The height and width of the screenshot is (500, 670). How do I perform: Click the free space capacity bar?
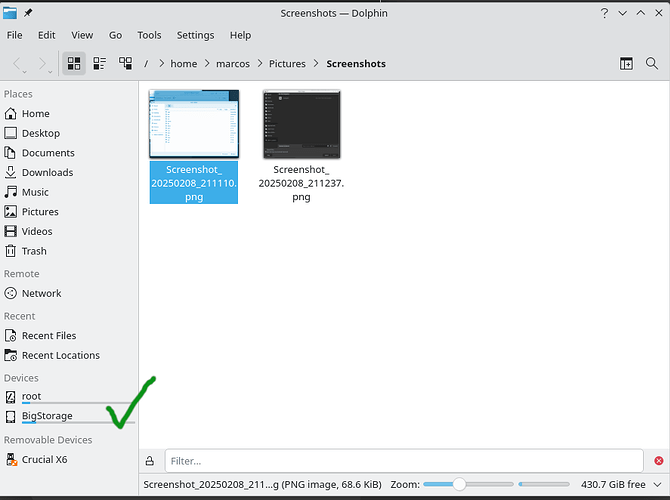point(544,484)
